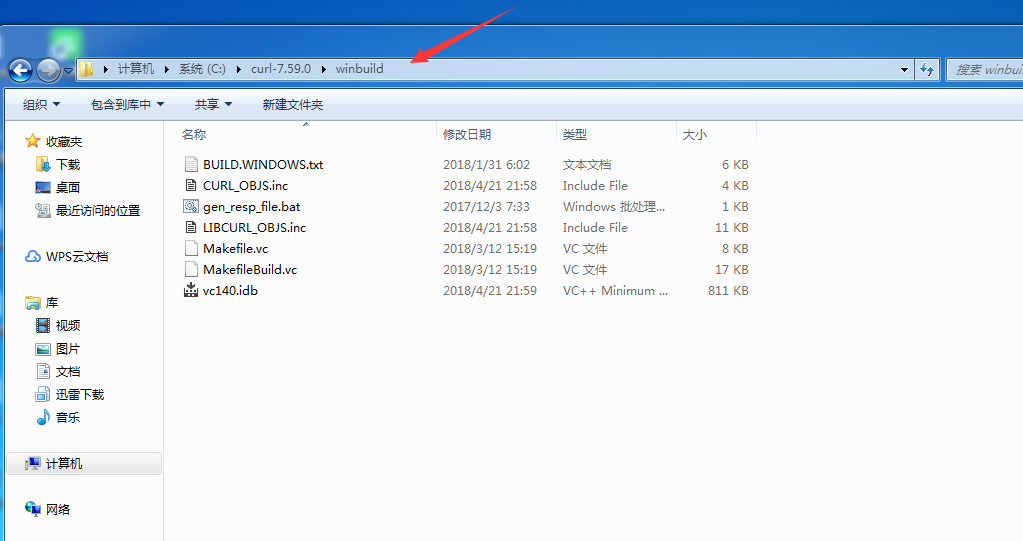Go forward with the Forward arrow button

(x=48, y=70)
